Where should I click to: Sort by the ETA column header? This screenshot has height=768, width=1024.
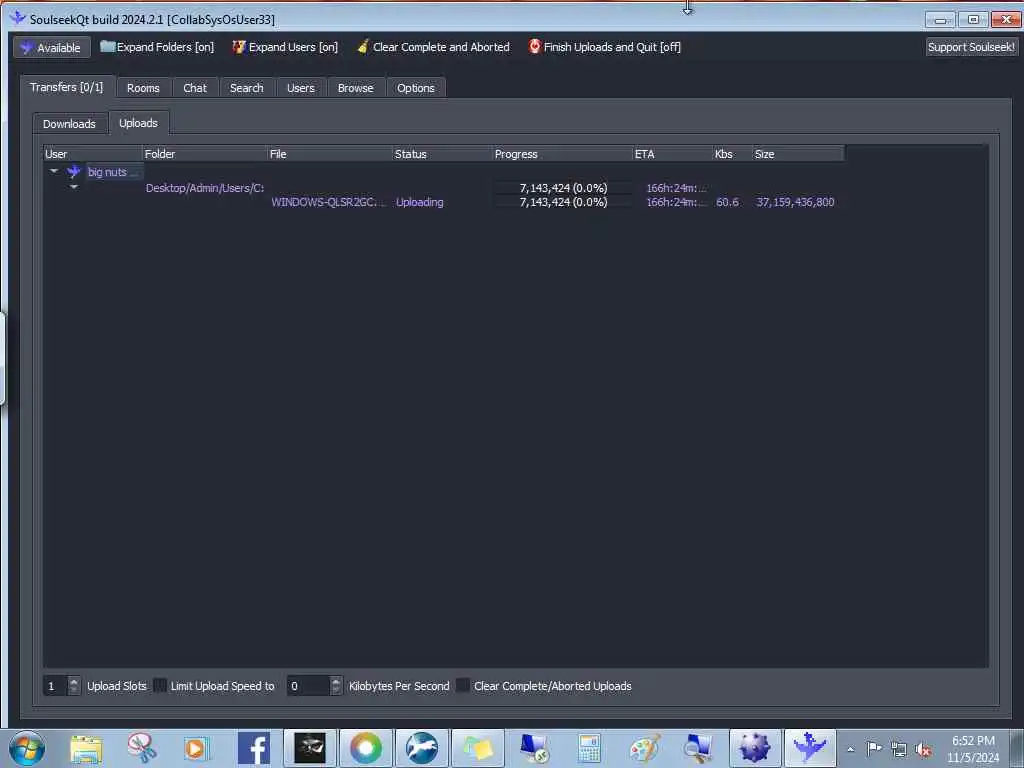pyautogui.click(x=673, y=154)
